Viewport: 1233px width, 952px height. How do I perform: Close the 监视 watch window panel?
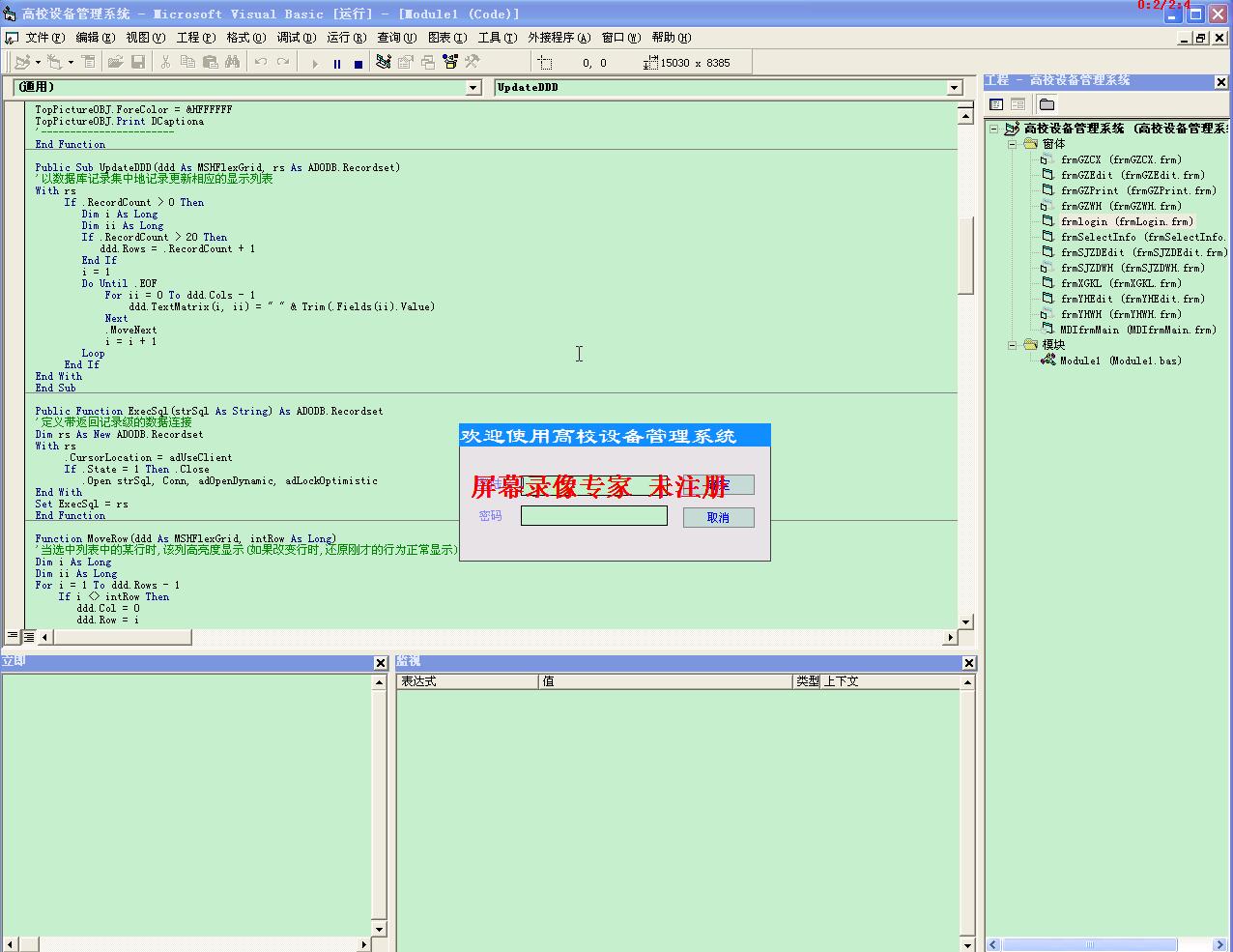[x=969, y=663]
